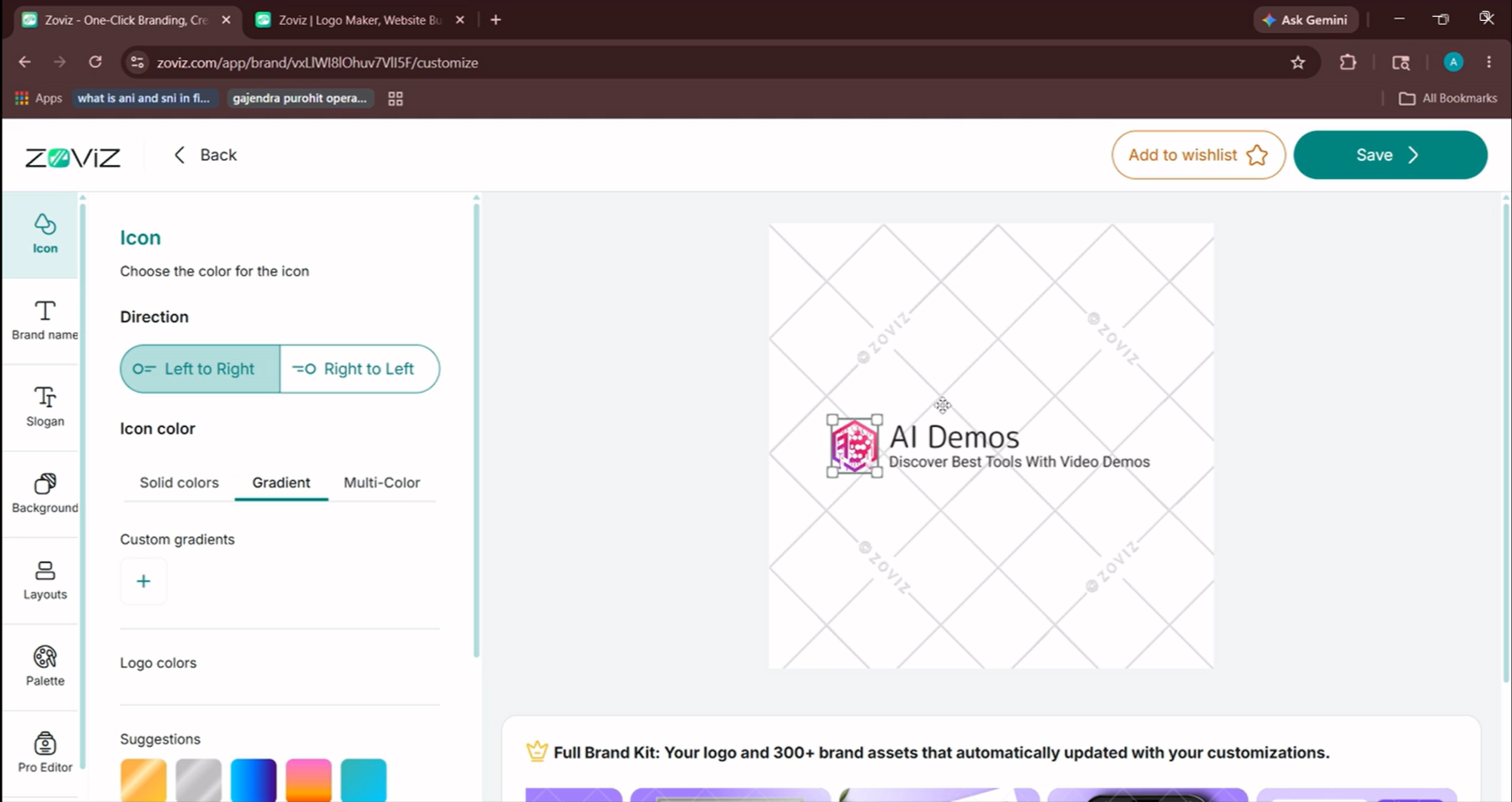View site information icon in address bar
Screen dimensions: 1512x802
pos(137,62)
